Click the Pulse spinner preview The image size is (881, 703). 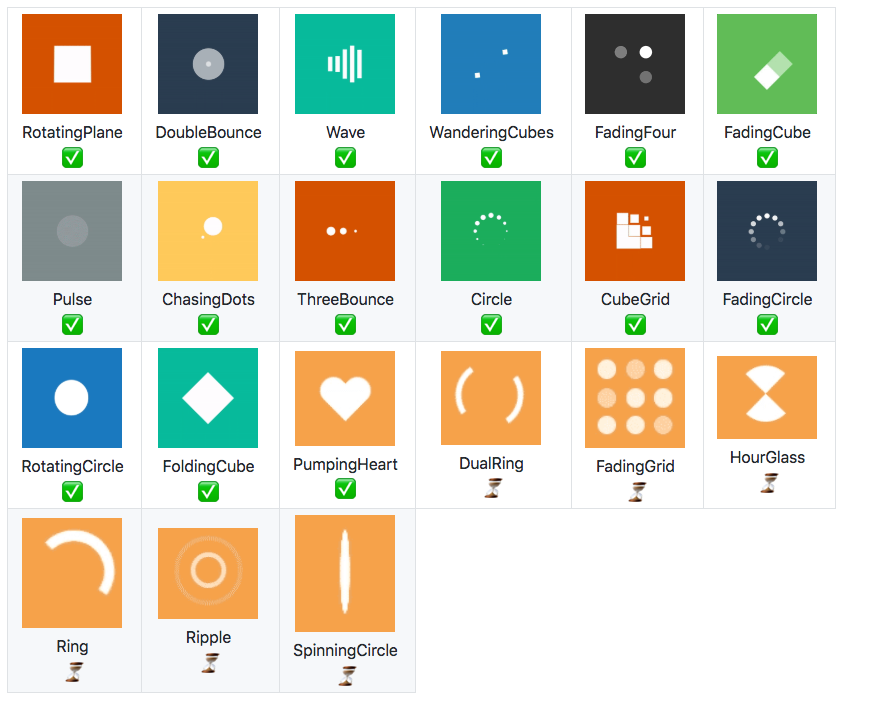[x=72, y=231]
